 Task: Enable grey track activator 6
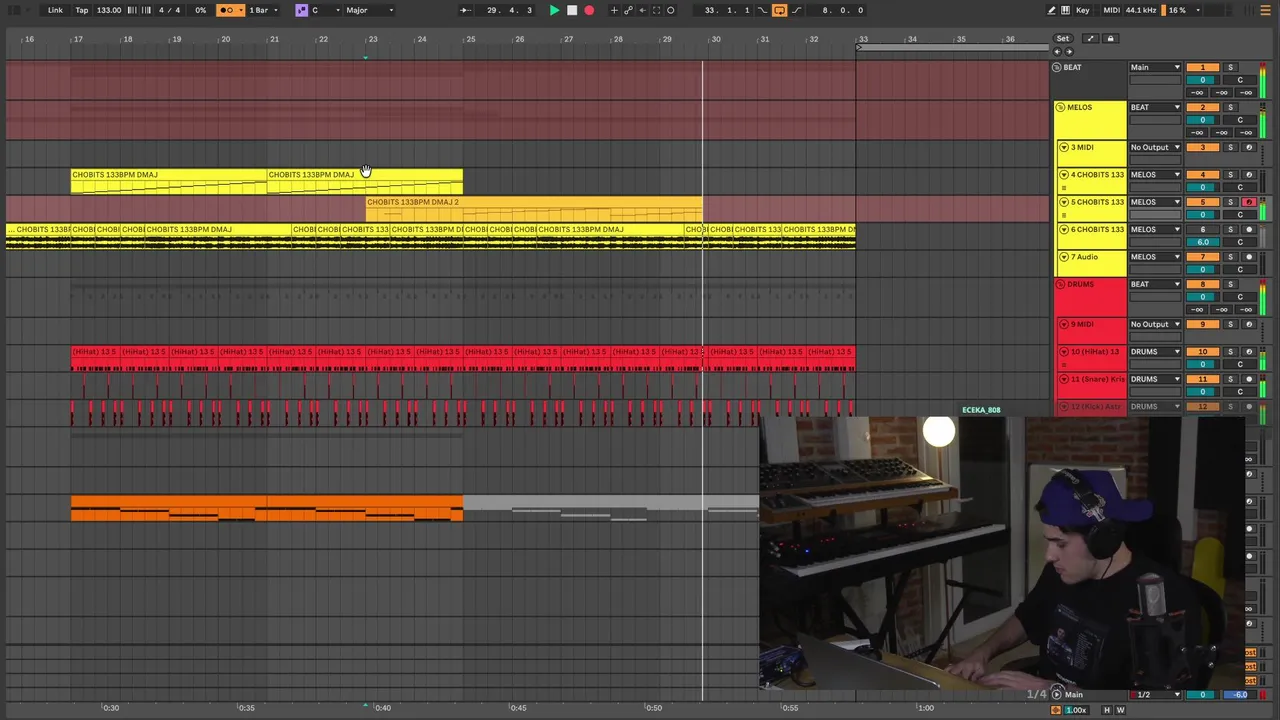1203,229
